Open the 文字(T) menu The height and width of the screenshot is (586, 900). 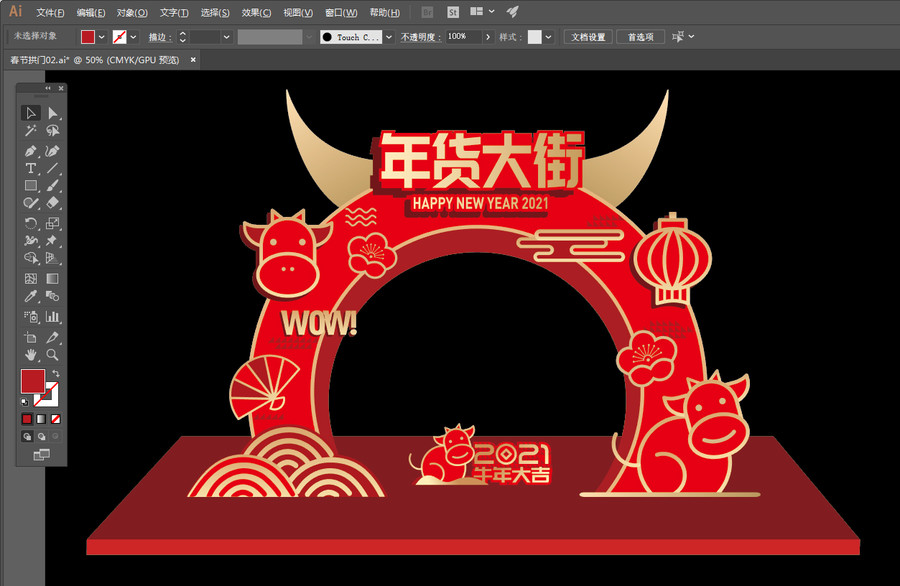pyautogui.click(x=174, y=12)
